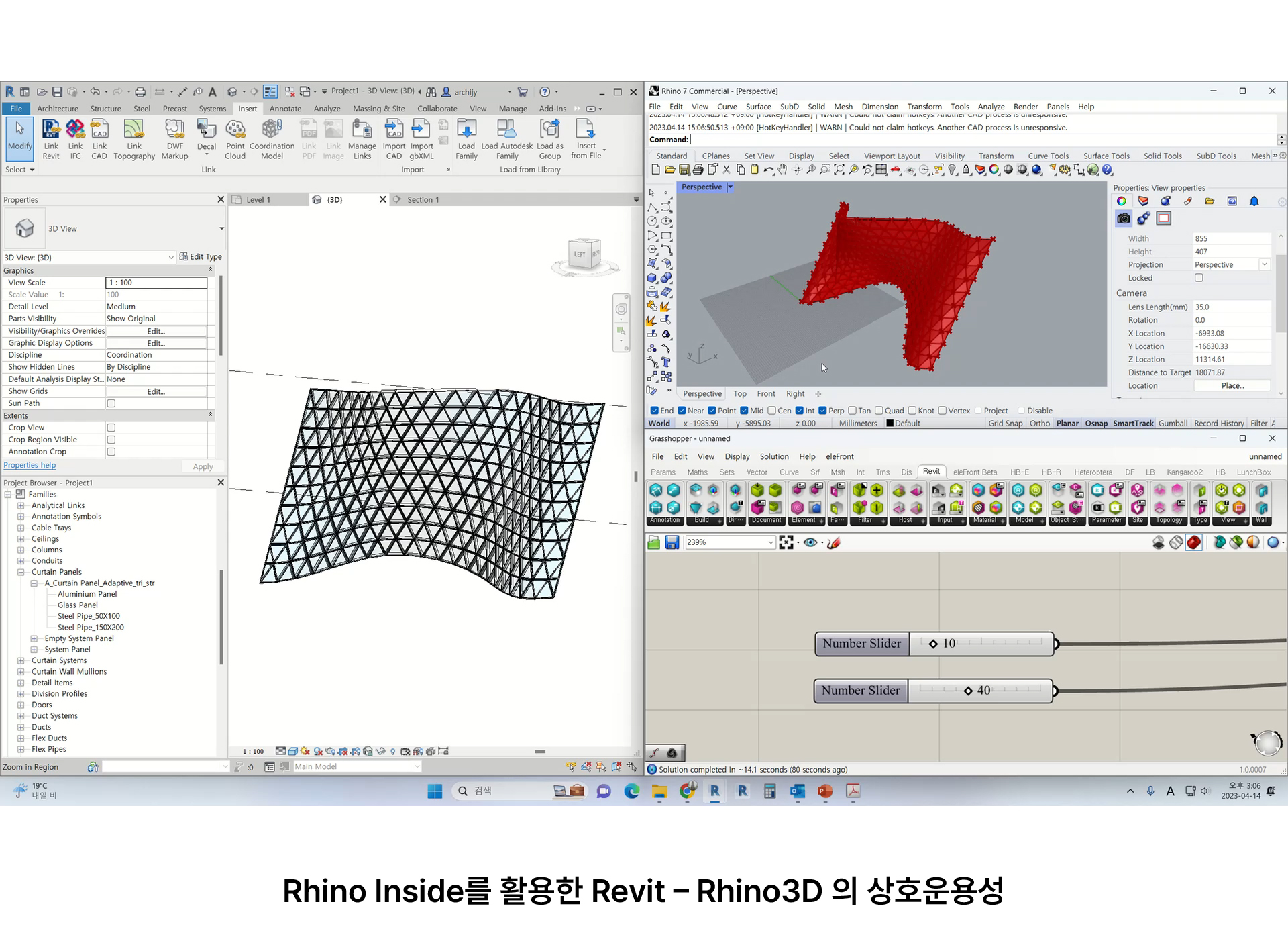Click Show Grids Edit button
The image size is (1288, 945).
156,391
